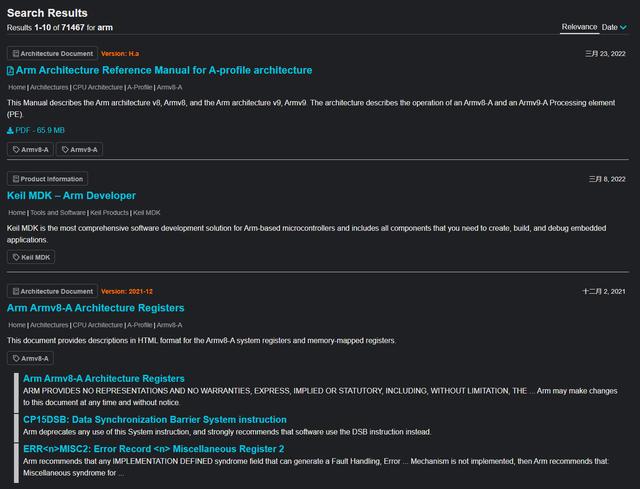Toggle the Date sort order chevron
Image resolution: width=640 pixels, height=489 pixels.
tap(623, 27)
